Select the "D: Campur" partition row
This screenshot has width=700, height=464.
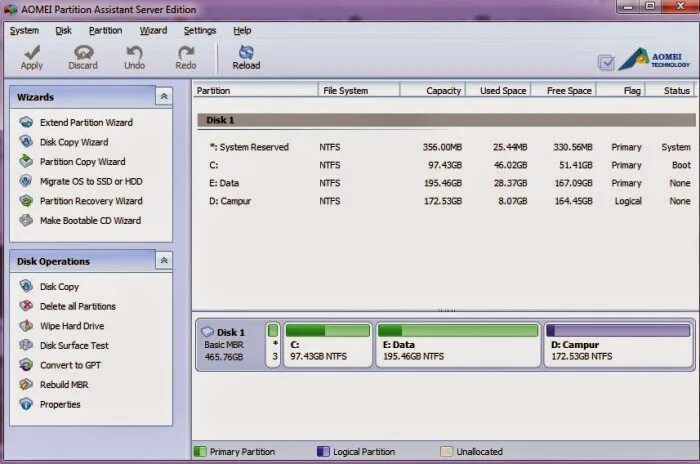click(446, 201)
